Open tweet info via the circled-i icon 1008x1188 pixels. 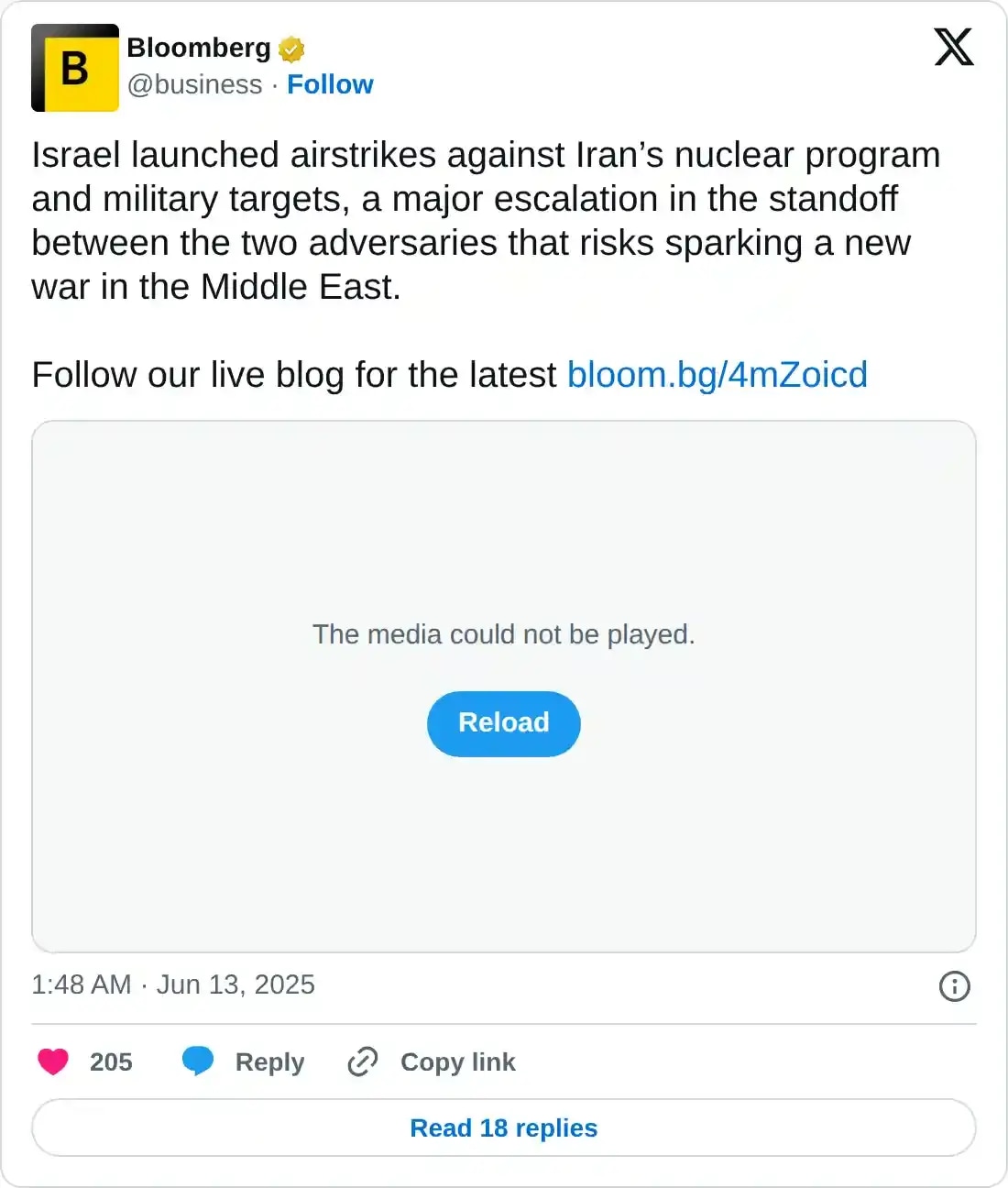point(954,985)
